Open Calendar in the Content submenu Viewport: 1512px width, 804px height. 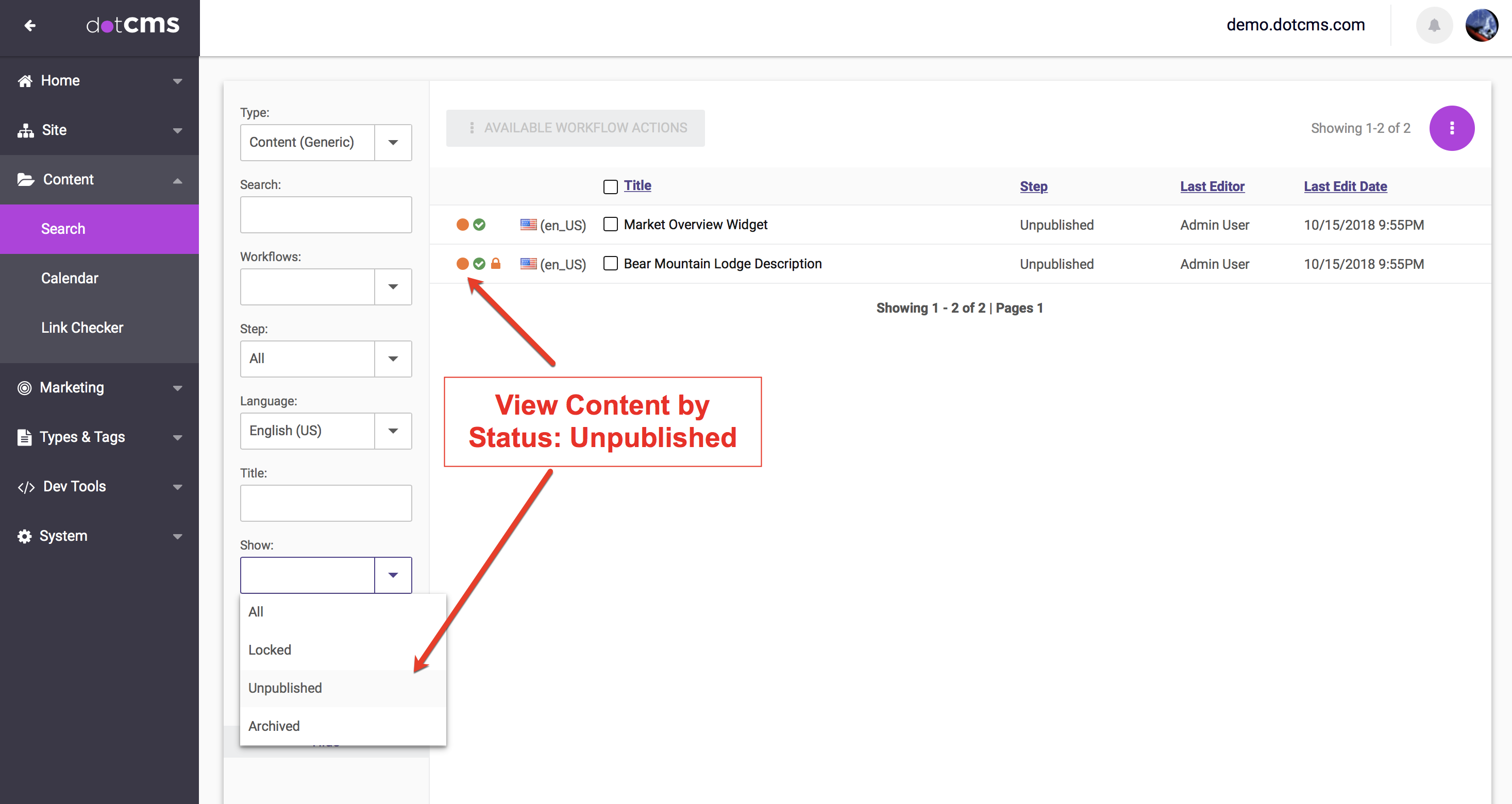69,278
